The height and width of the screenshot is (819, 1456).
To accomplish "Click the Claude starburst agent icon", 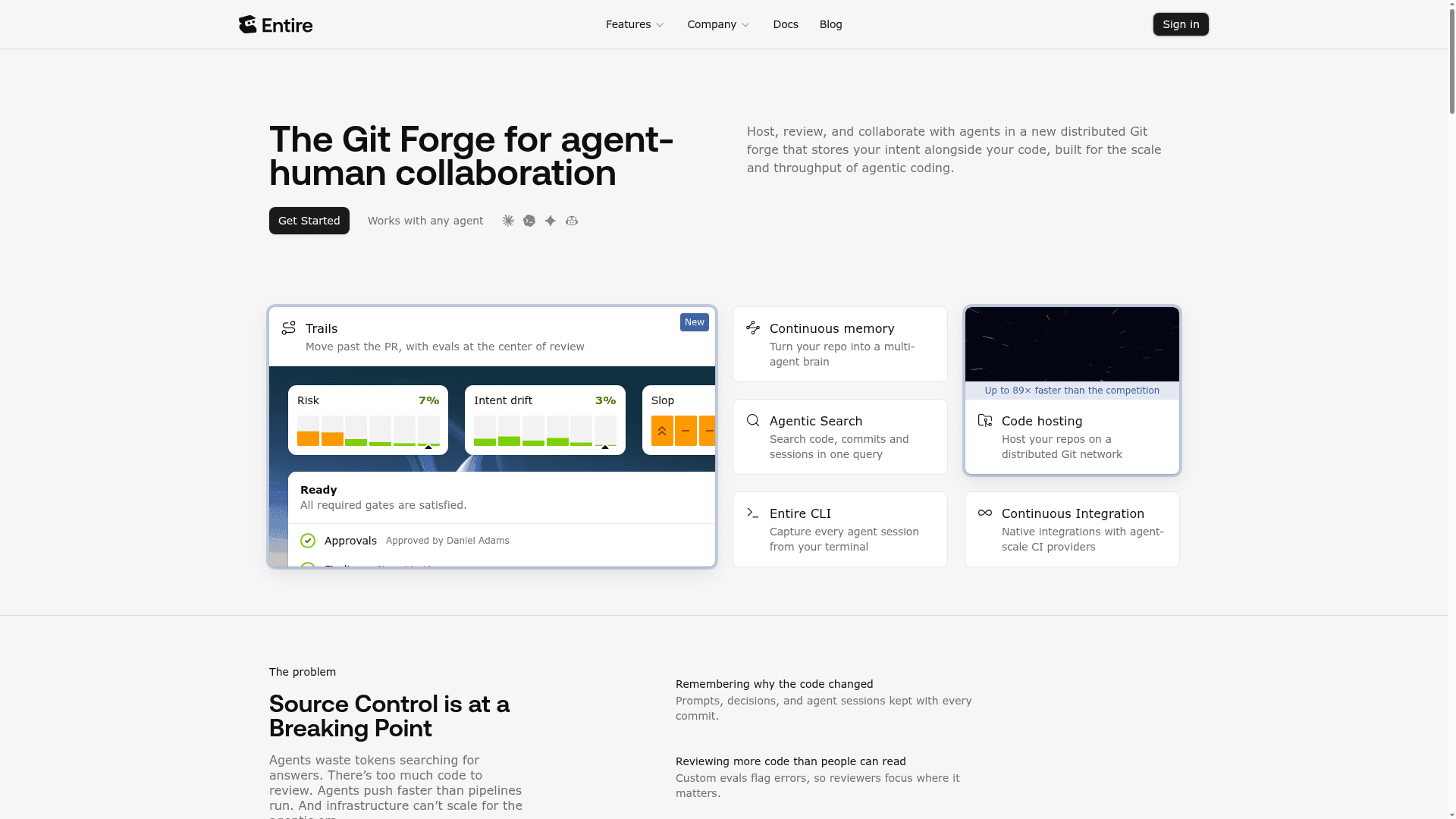I will tap(508, 221).
